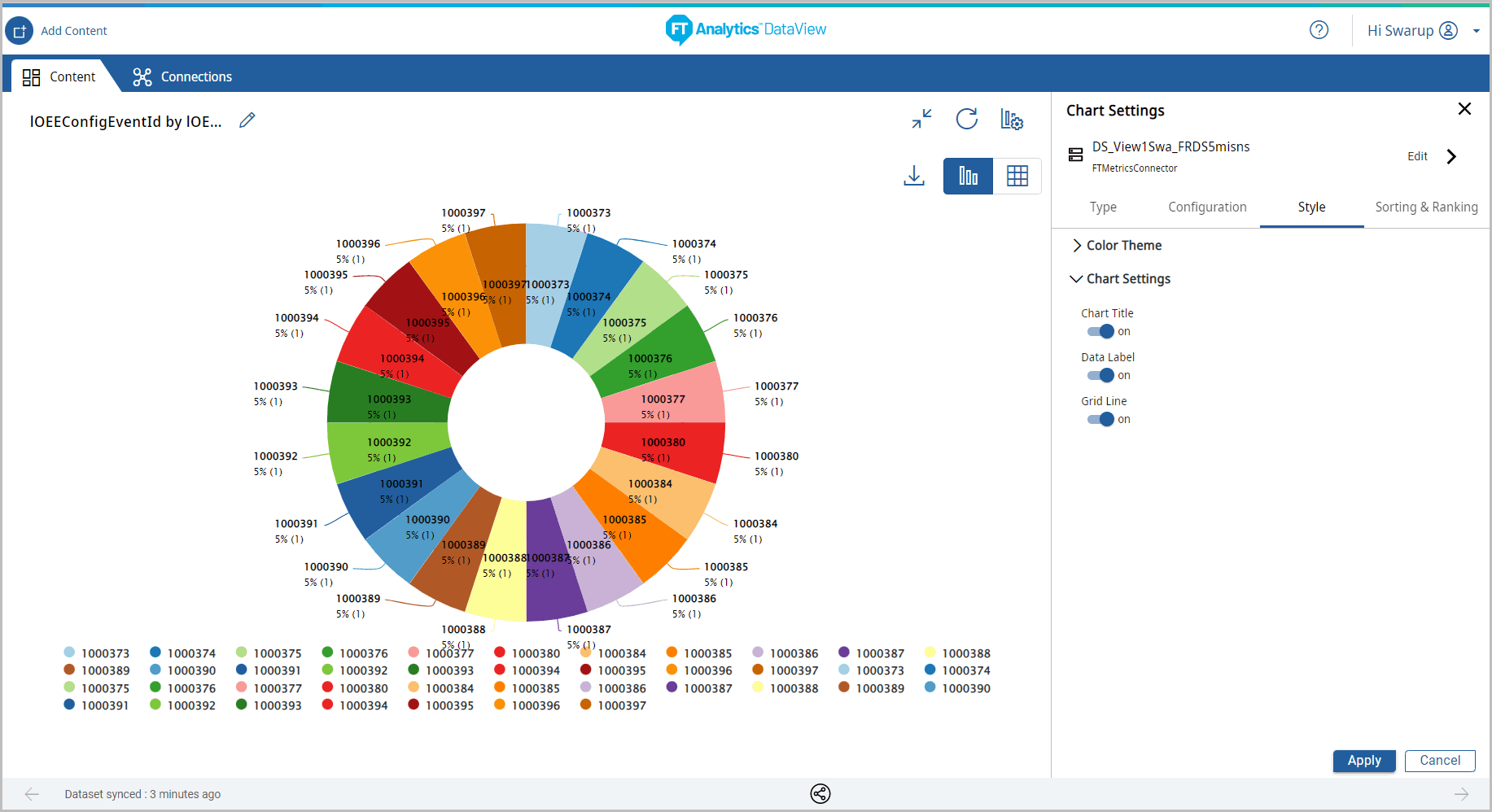1492x812 pixels.
Task: Click the 1000373 legend color swatch
Action: pos(69,653)
